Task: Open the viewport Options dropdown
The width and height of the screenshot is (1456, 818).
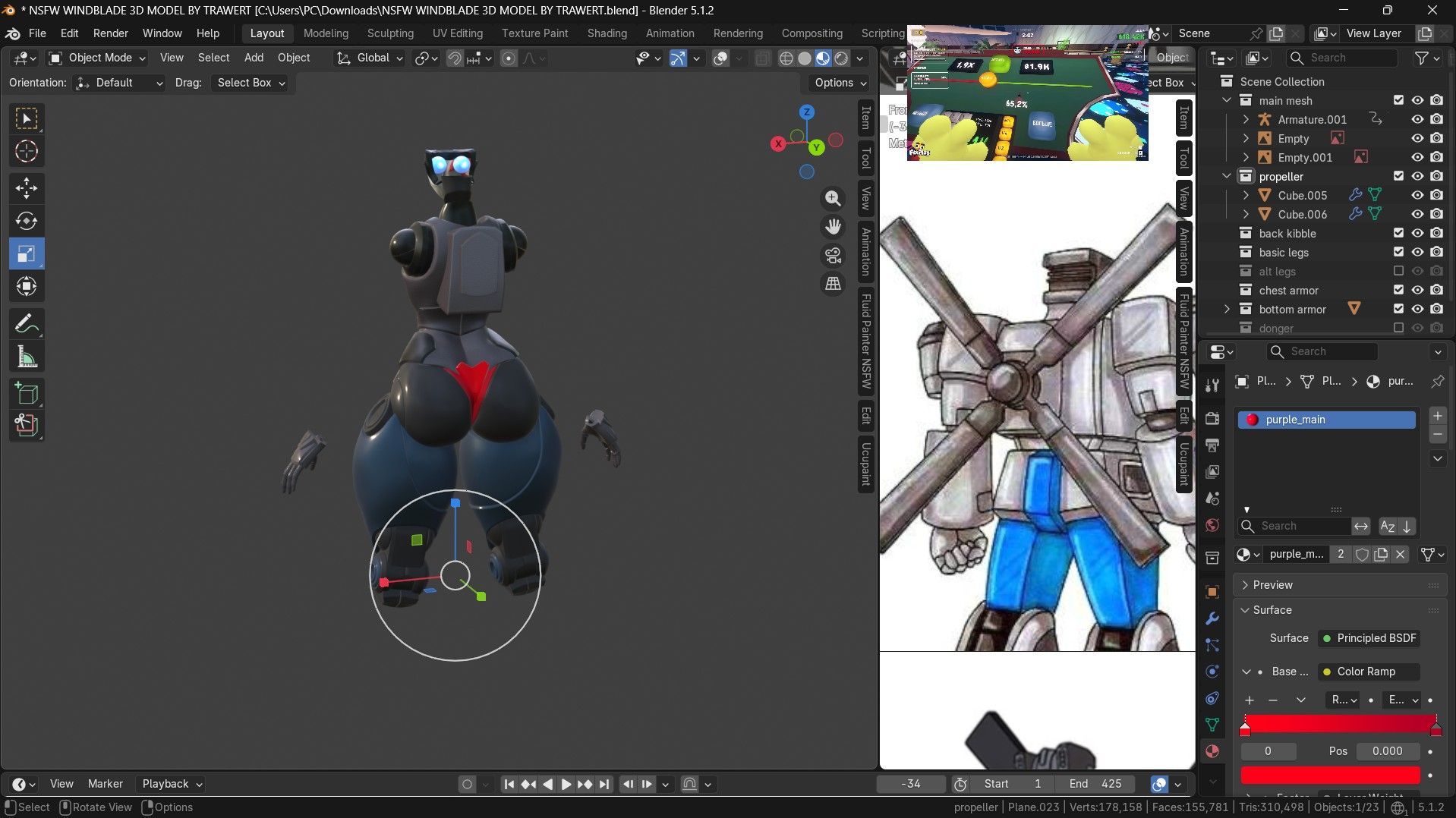Action: [x=840, y=83]
